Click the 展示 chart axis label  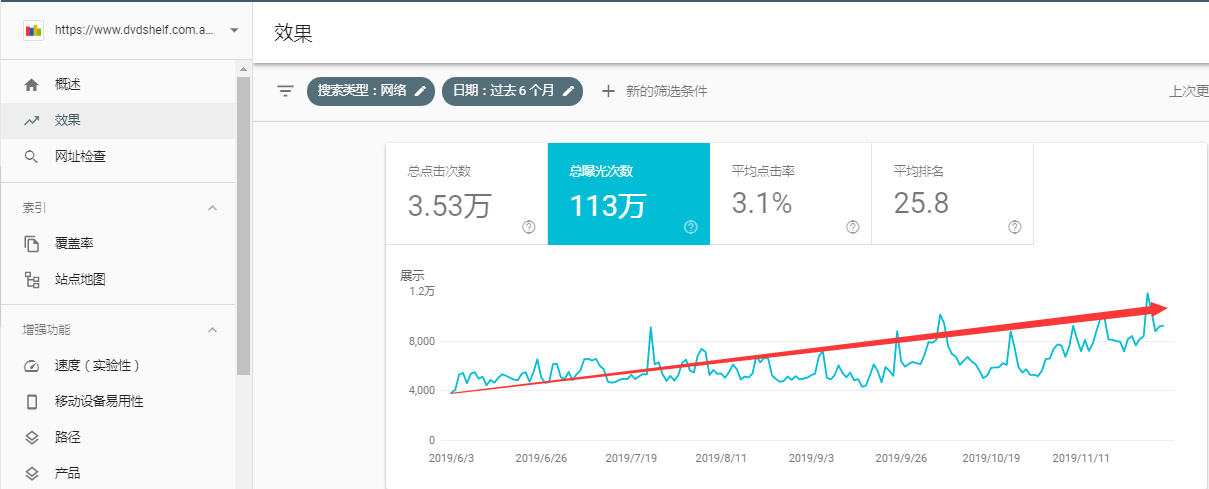tap(413, 275)
